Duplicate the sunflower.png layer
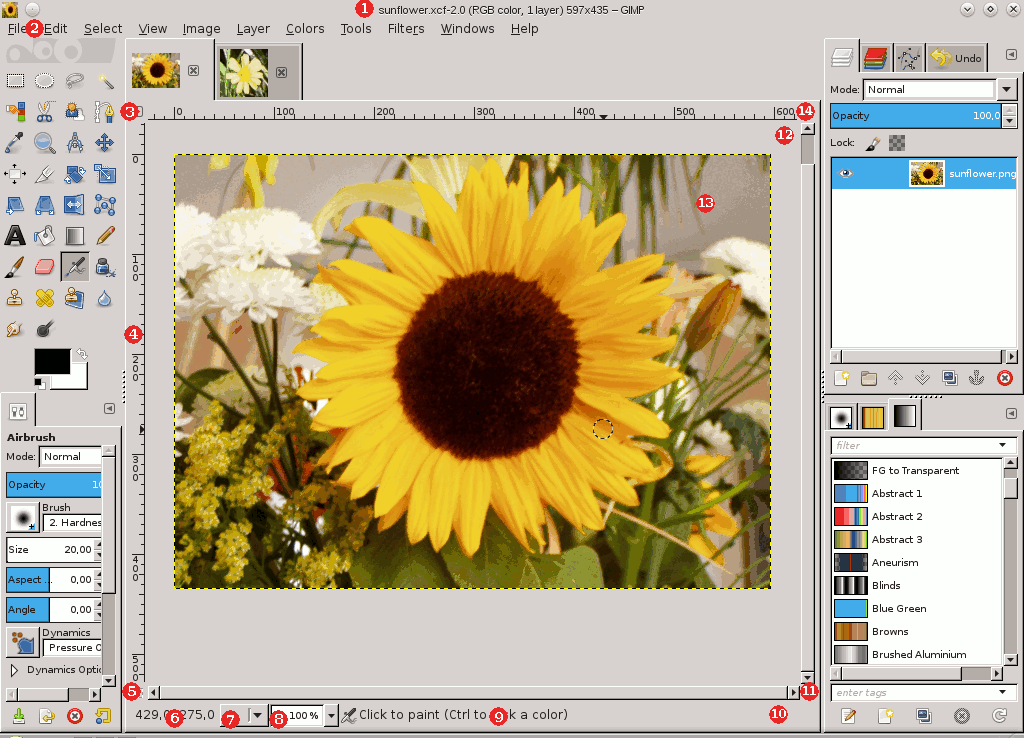Screen dimensions: 1024x738 tap(949, 377)
